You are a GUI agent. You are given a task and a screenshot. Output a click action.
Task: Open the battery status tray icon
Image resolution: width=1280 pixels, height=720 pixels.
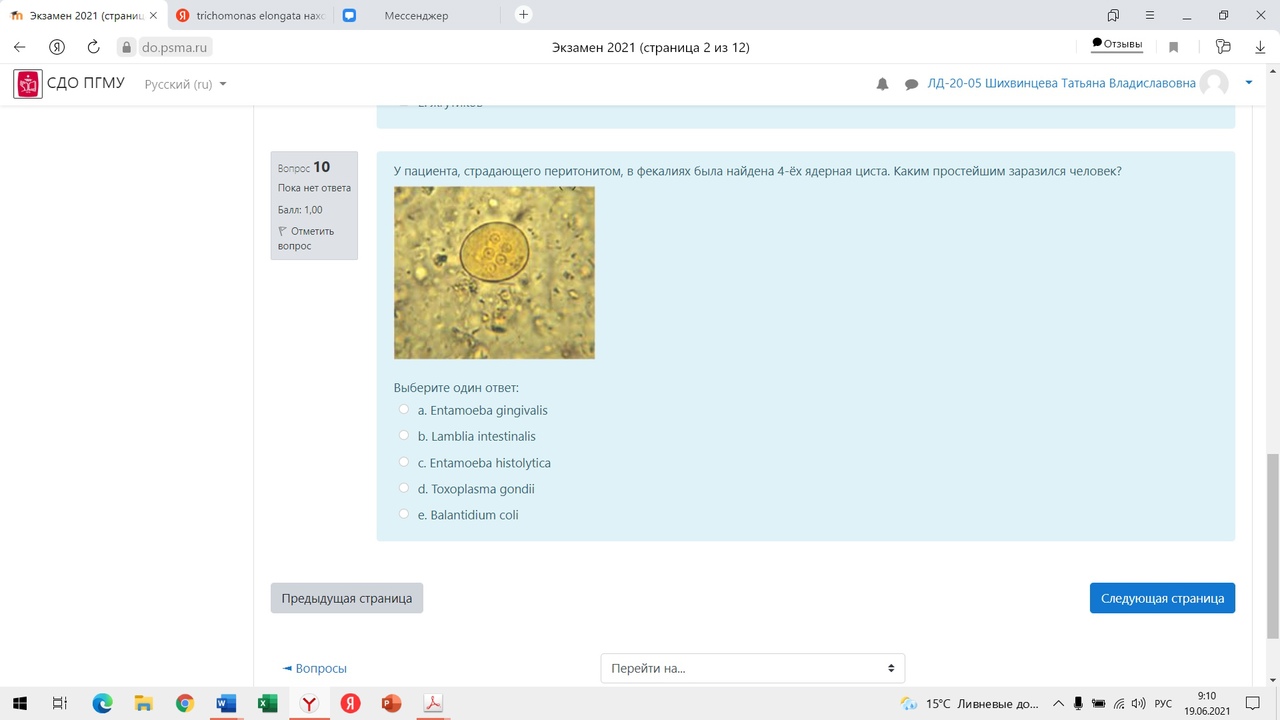(x=1099, y=703)
